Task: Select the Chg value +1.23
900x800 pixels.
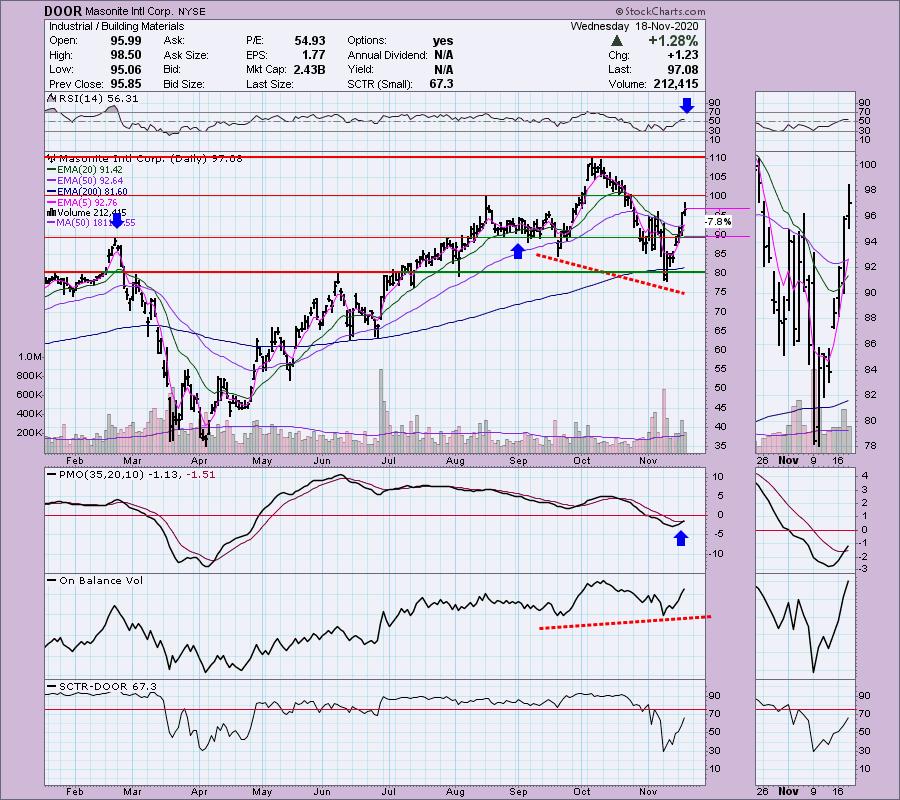Action: tap(682, 55)
